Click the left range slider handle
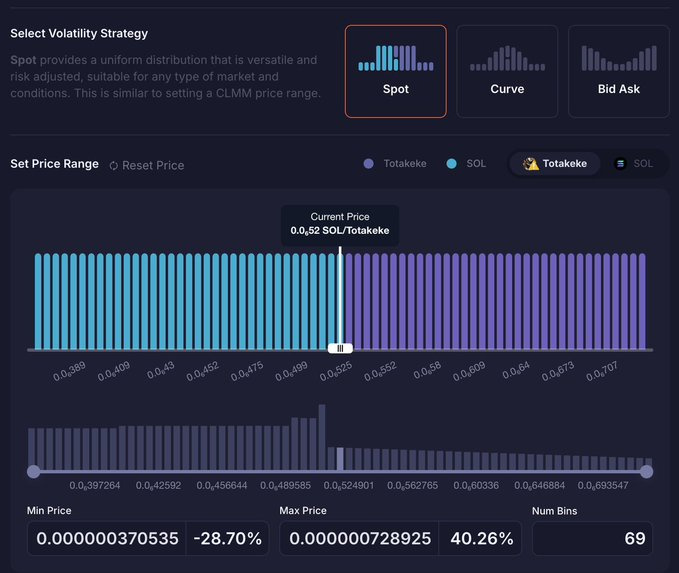This screenshot has width=679, height=573. (x=33, y=472)
